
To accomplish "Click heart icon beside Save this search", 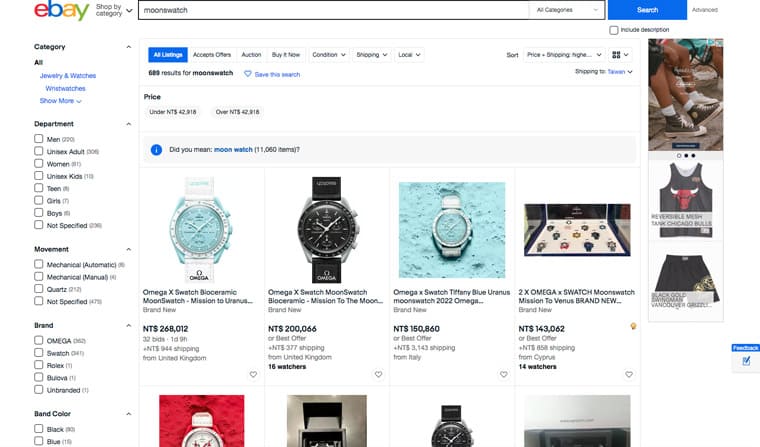I will 248,74.
